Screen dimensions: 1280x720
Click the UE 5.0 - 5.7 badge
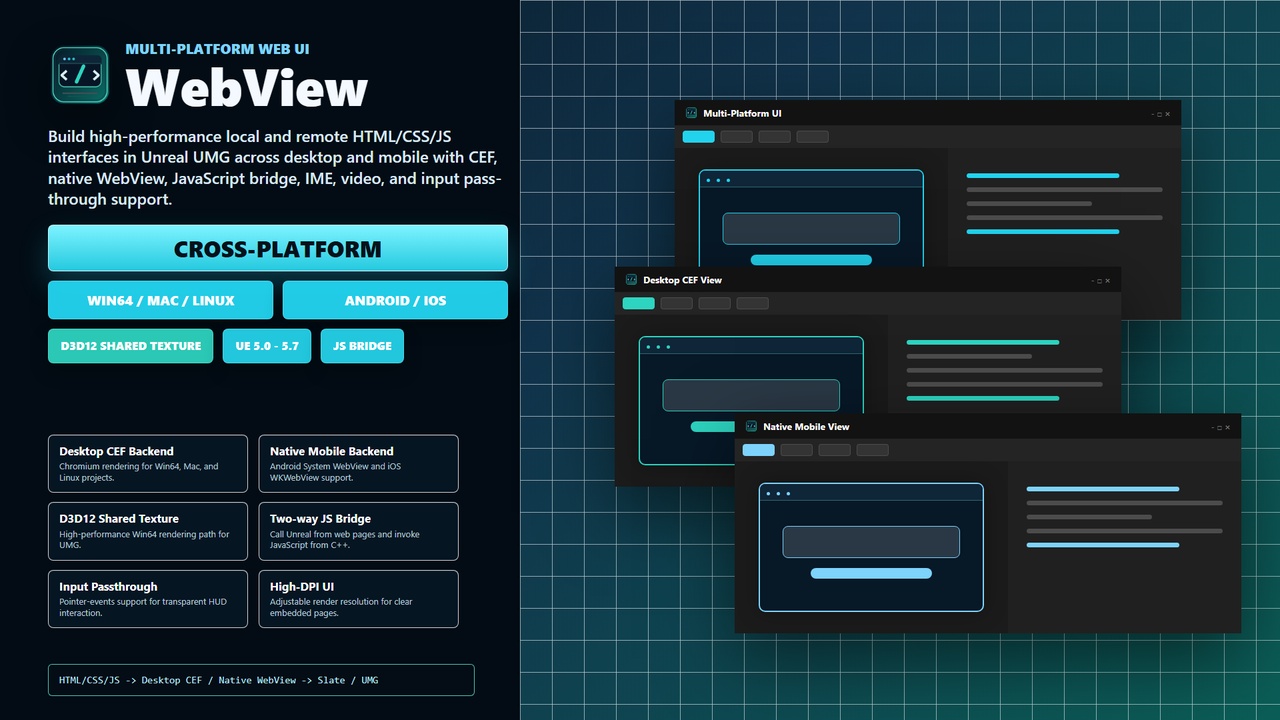267,346
